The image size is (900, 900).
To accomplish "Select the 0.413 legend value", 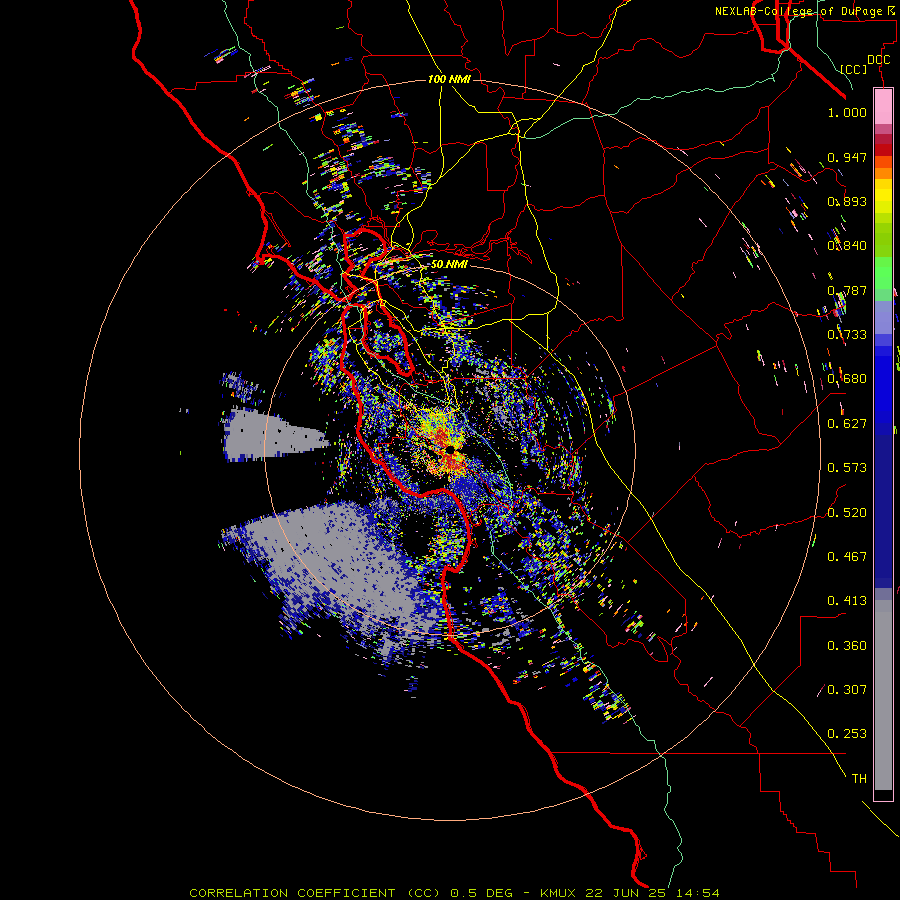I will click(x=847, y=601).
